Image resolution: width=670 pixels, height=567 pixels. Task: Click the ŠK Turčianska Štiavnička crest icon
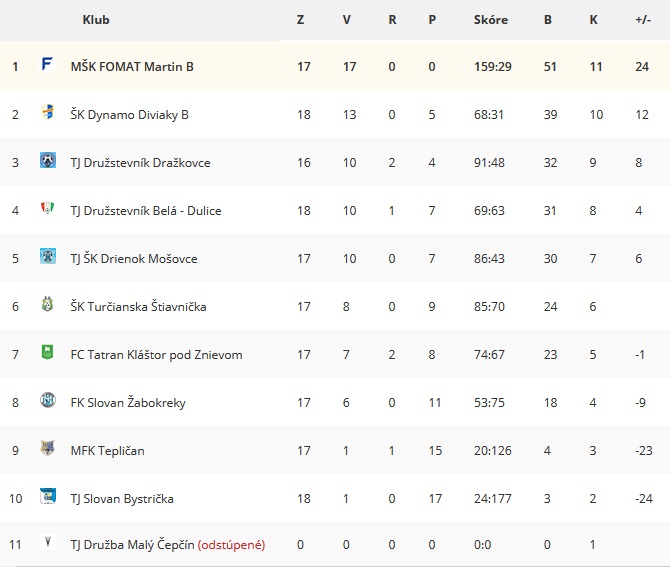(x=47, y=304)
